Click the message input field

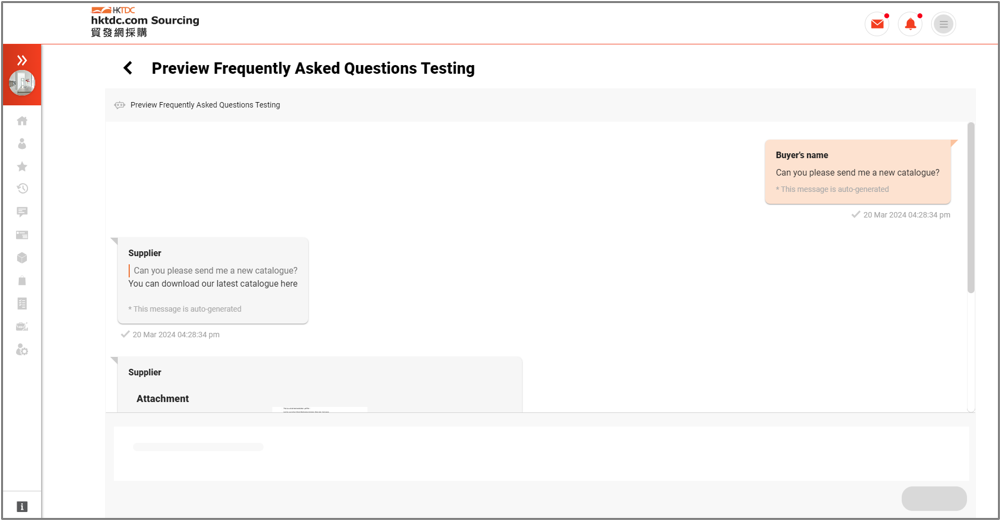pyautogui.click(x=540, y=453)
